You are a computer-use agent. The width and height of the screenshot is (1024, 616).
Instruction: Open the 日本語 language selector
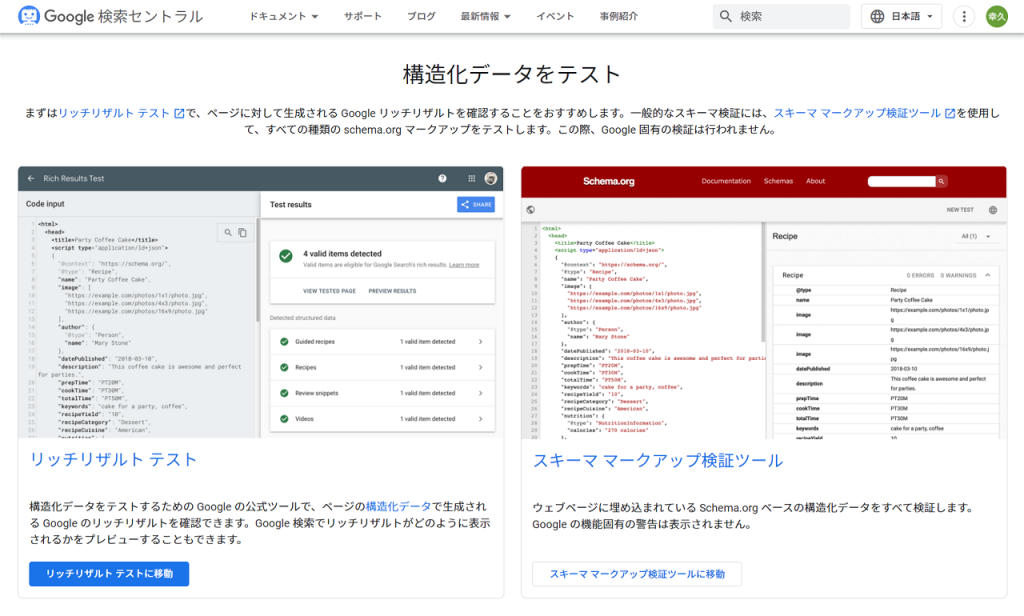click(901, 16)
